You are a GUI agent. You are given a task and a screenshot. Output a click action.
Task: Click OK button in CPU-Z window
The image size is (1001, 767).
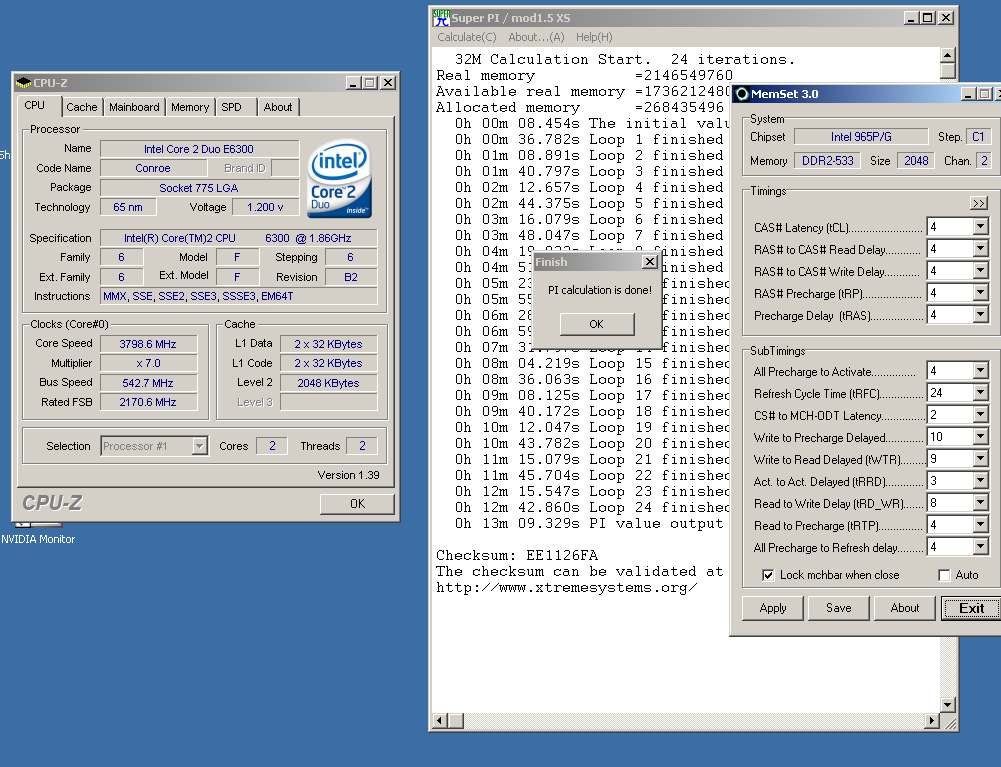pos(357,503)
